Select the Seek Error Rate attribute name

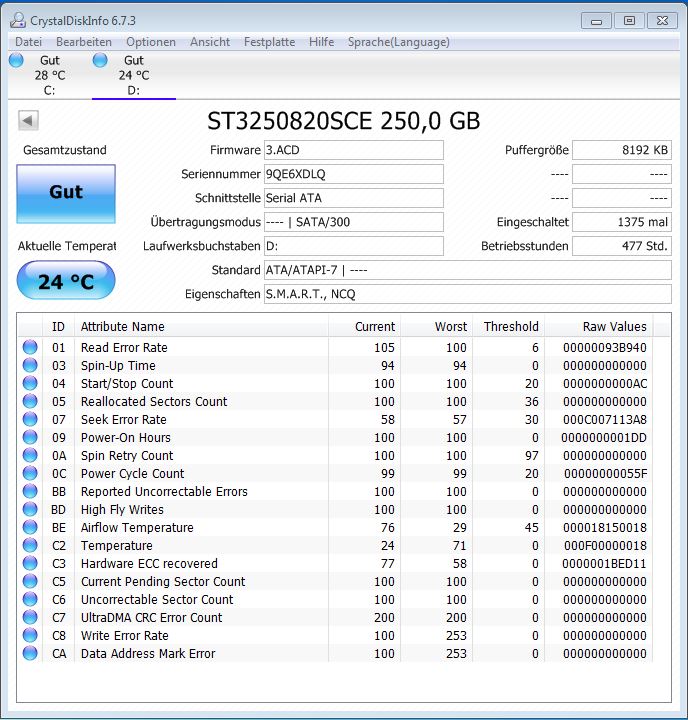[124, 419]
